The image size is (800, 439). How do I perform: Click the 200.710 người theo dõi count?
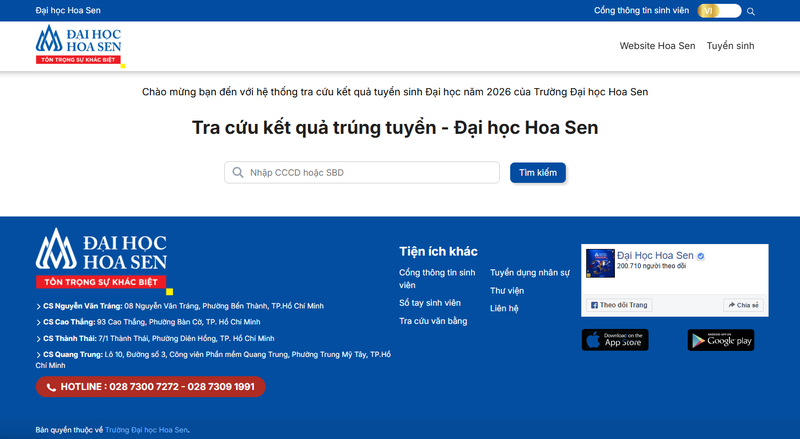click(651, 266)
